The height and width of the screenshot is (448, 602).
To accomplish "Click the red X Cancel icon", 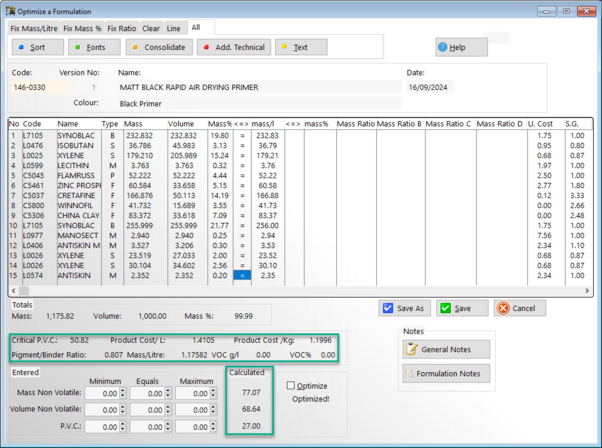I will click(x=503, y=308).
